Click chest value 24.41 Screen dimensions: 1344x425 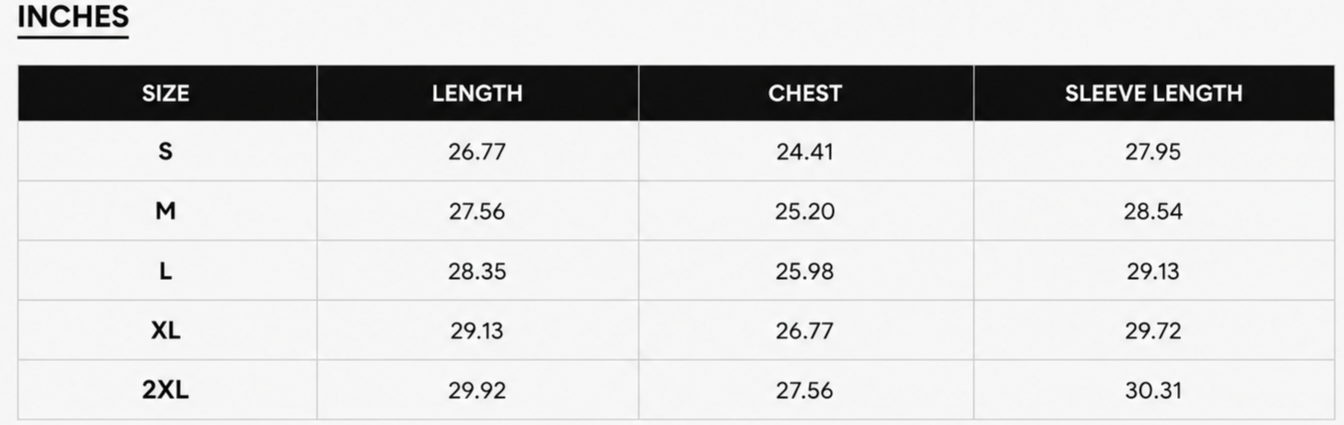[x=805, y=152]
